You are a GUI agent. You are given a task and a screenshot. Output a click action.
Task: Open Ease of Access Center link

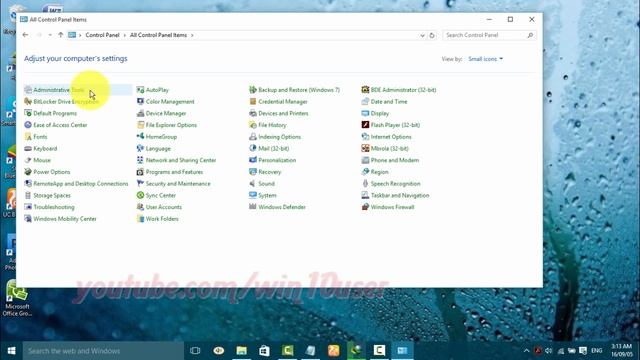(x=60, y=125)
